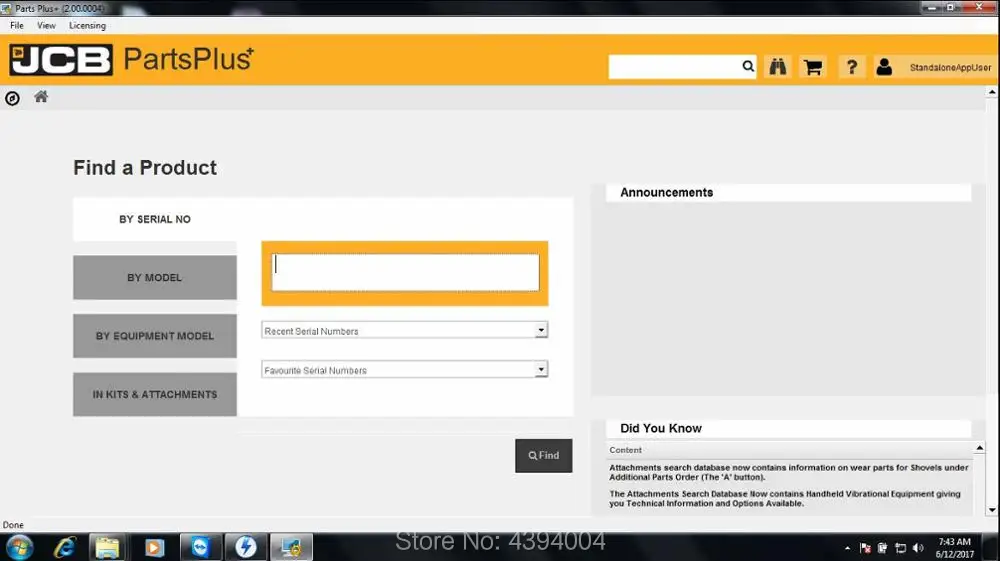Show hidden tray icons arrow
This screenshot has width=1000, height=561.
[847, 548]
